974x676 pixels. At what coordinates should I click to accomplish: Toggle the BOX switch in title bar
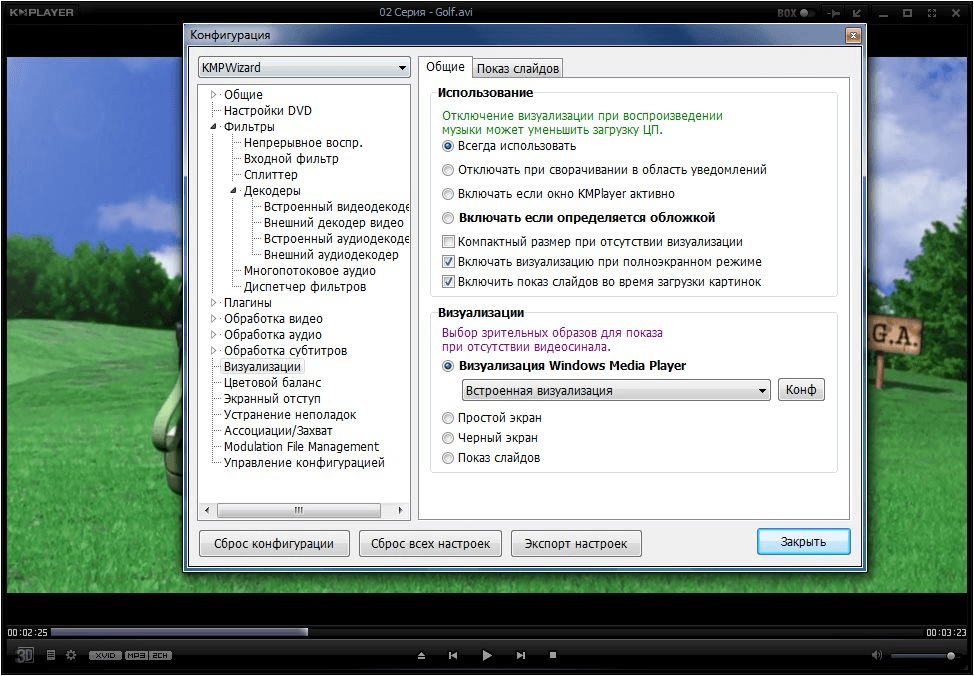(807, 12)
